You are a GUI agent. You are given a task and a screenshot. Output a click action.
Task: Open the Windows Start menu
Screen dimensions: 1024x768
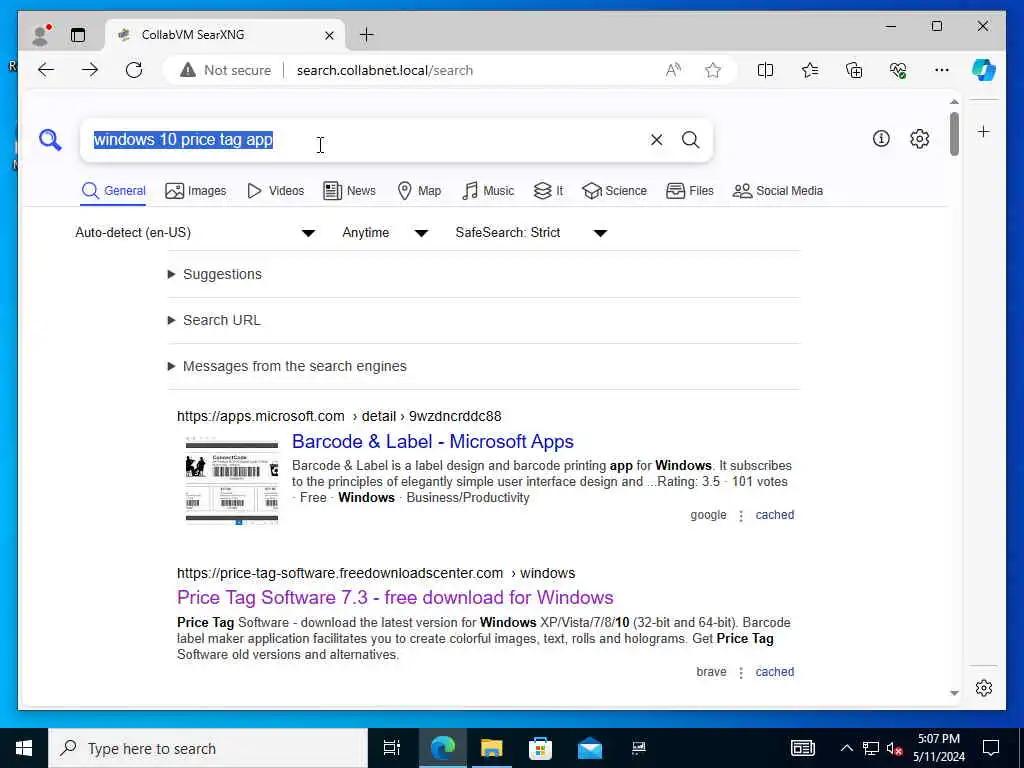pos(24,748)
